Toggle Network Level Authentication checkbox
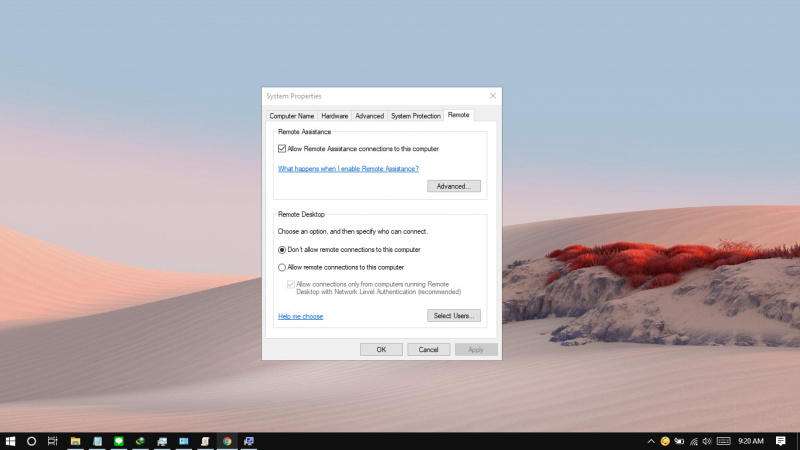Screen dimensions: 800x450 (291, 284)
